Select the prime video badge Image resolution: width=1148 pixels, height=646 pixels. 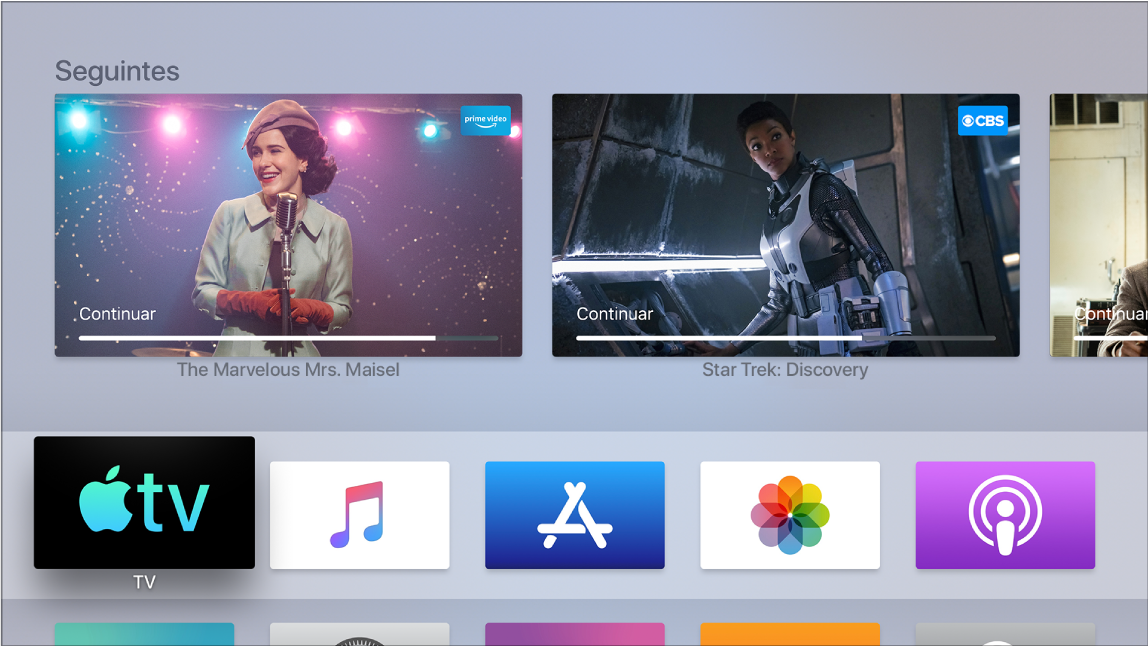click(x=485, y=120)
